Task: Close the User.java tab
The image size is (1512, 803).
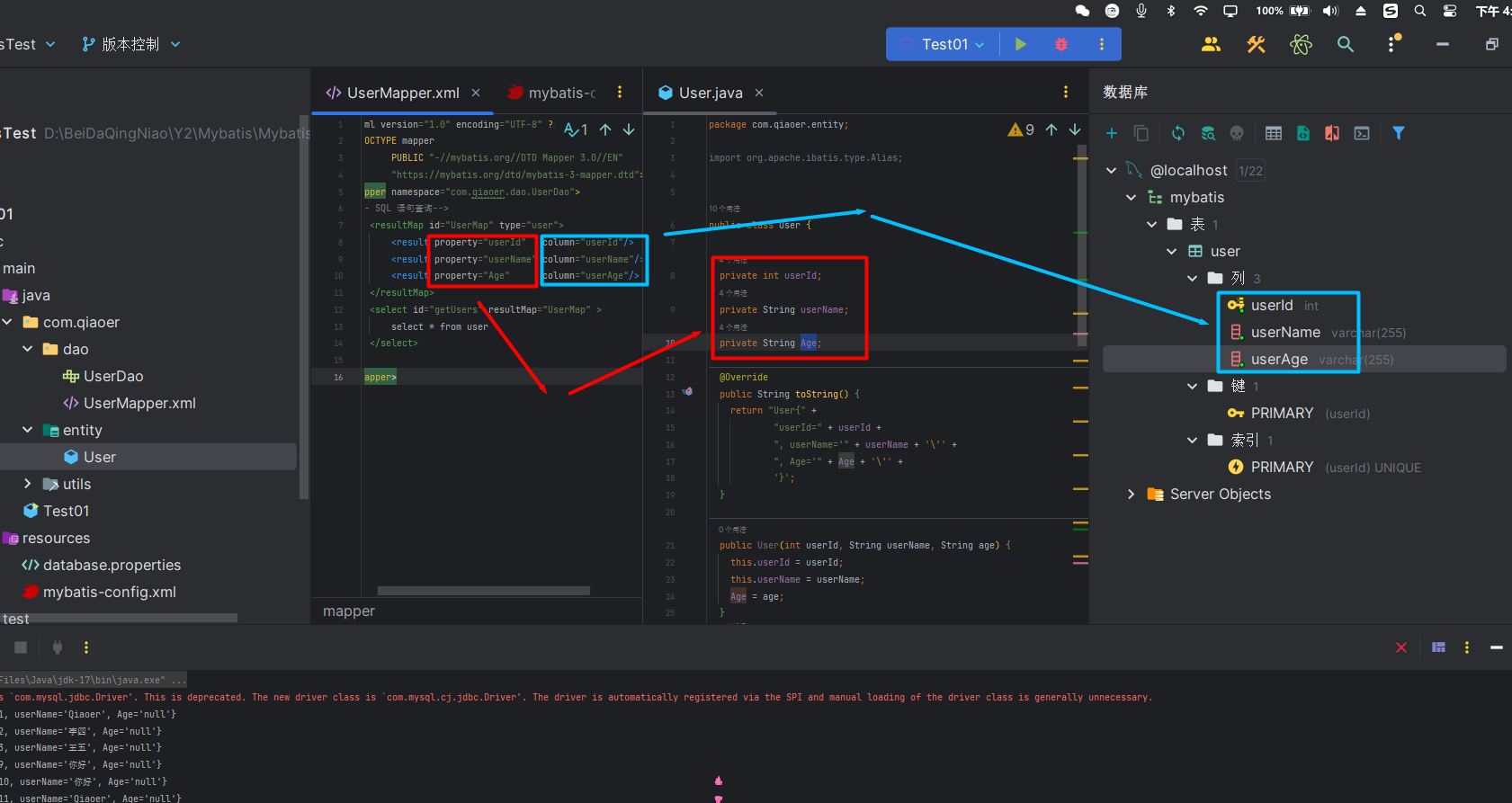Action: 759,93
